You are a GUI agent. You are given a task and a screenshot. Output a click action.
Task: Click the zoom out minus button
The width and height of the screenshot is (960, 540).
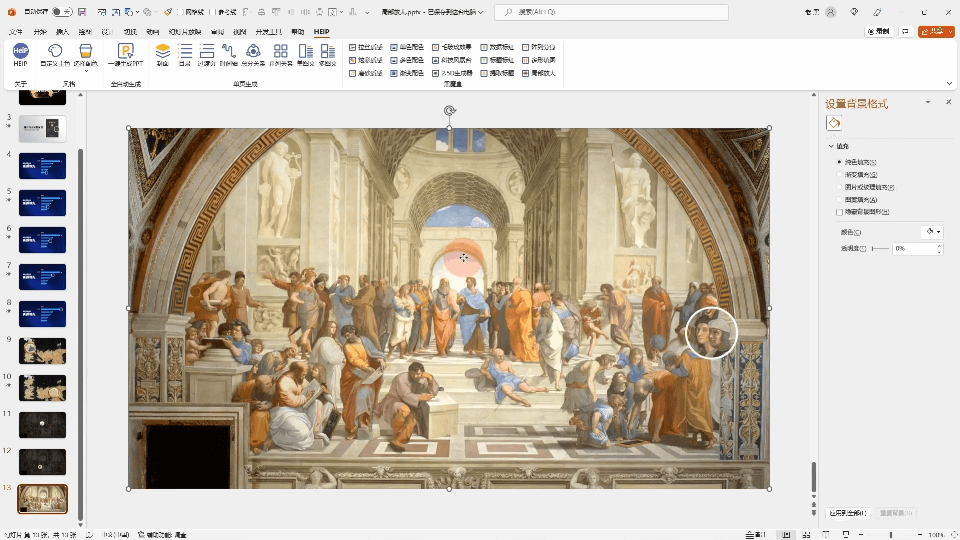click(x=862, y=534)
